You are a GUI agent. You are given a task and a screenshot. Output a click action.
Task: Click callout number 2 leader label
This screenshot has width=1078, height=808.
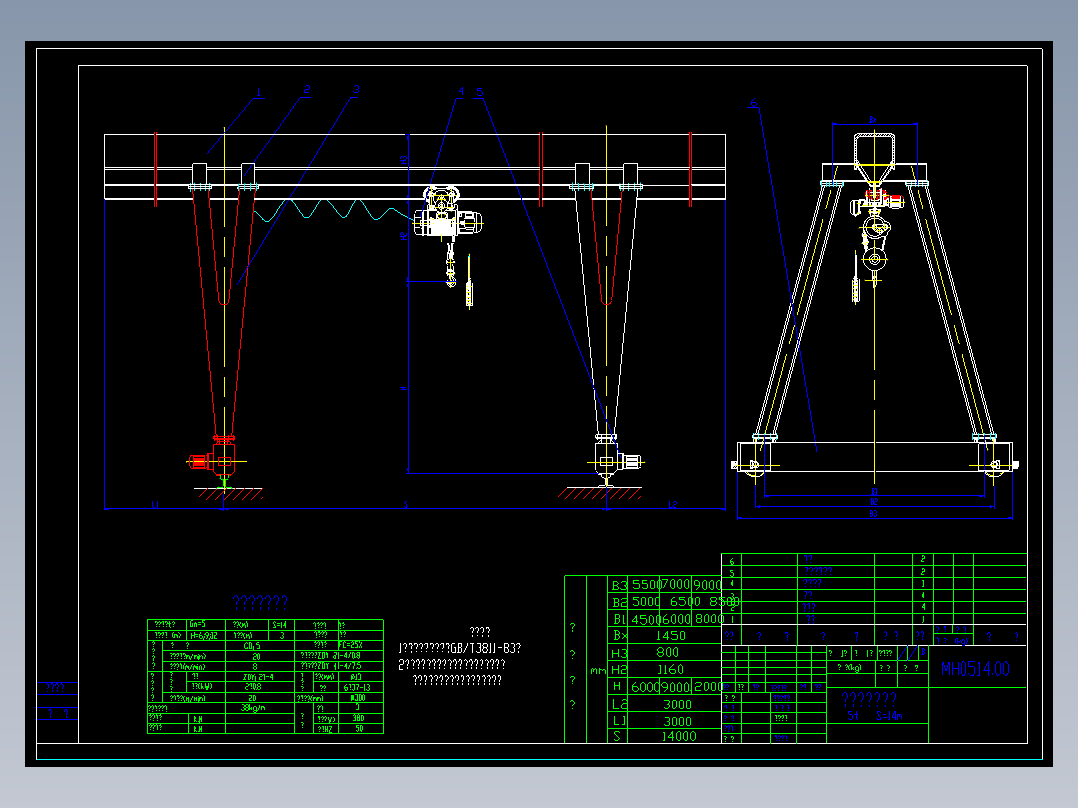[x=307, y=90]
